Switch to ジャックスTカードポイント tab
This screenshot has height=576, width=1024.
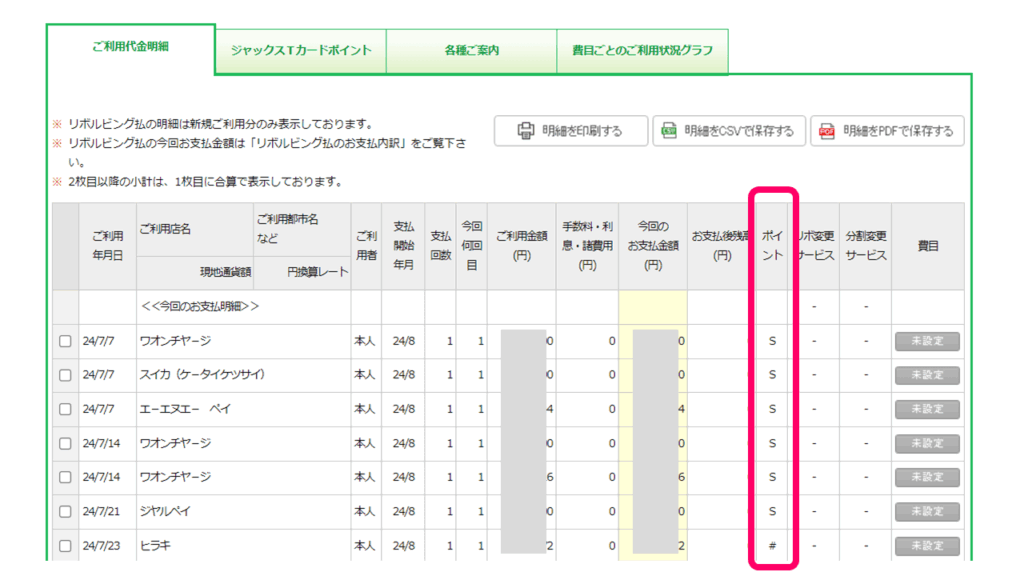[300, 50]
